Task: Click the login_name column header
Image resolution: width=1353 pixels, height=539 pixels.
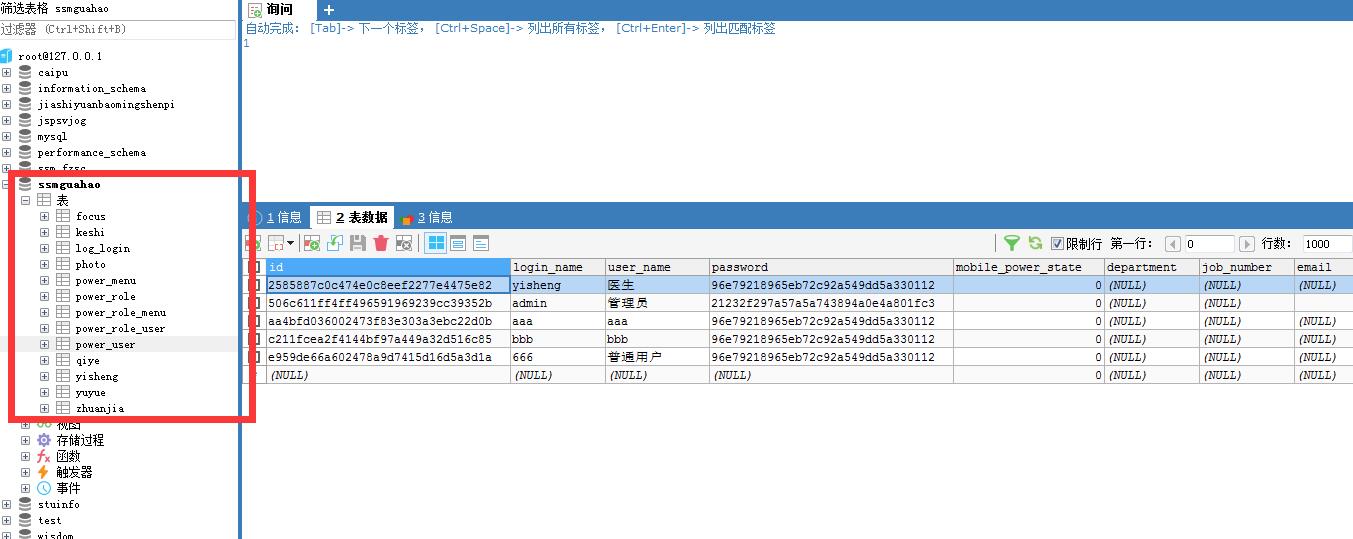Action: (558, 267)
